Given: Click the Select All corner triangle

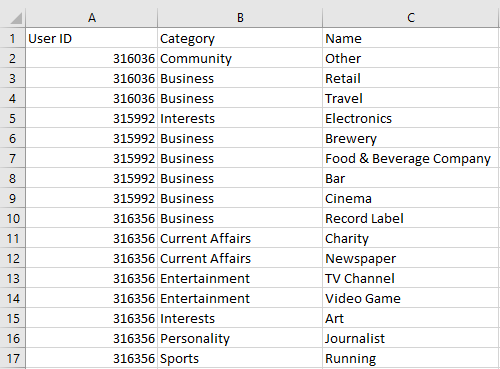Looking at the screenshot, I should [x=16, y=18].
